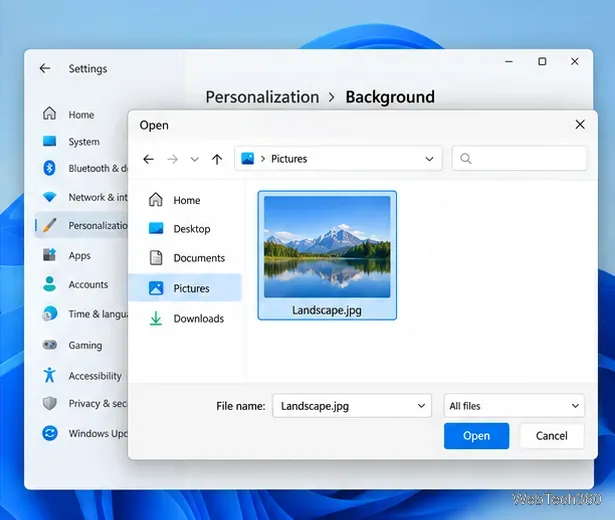Select the Pictures folder icon in address bar
615x520 pixels.
coord(247,159)
